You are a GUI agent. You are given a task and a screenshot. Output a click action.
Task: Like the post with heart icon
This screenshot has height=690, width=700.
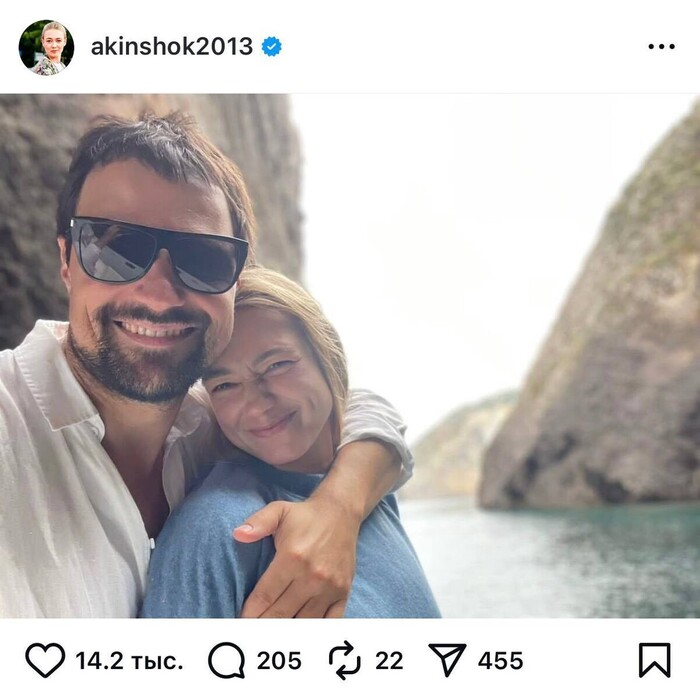(x=45, y=660)
